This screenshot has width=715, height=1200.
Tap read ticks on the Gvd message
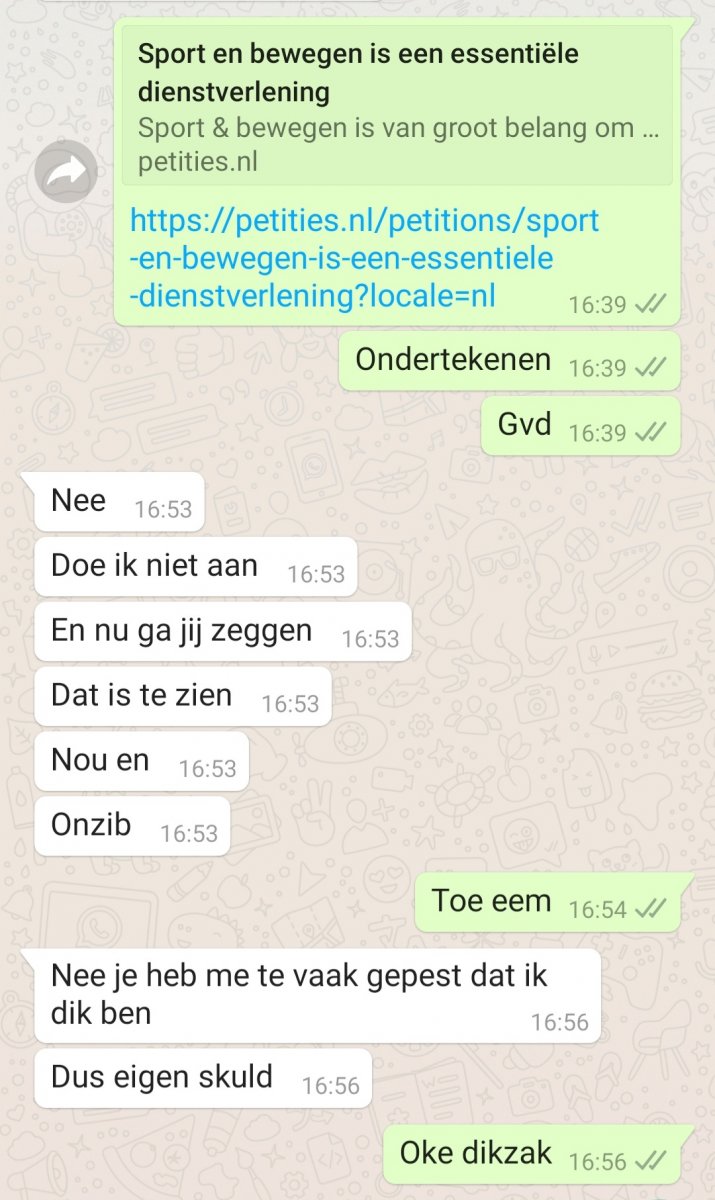[650, 432]
